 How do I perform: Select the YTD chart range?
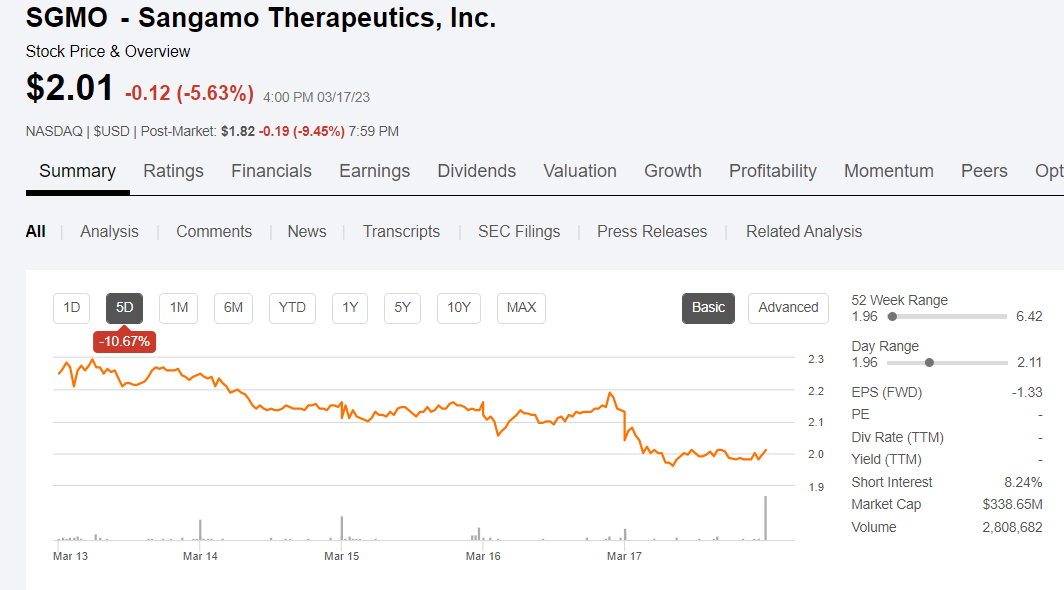[x=292, y=308]
